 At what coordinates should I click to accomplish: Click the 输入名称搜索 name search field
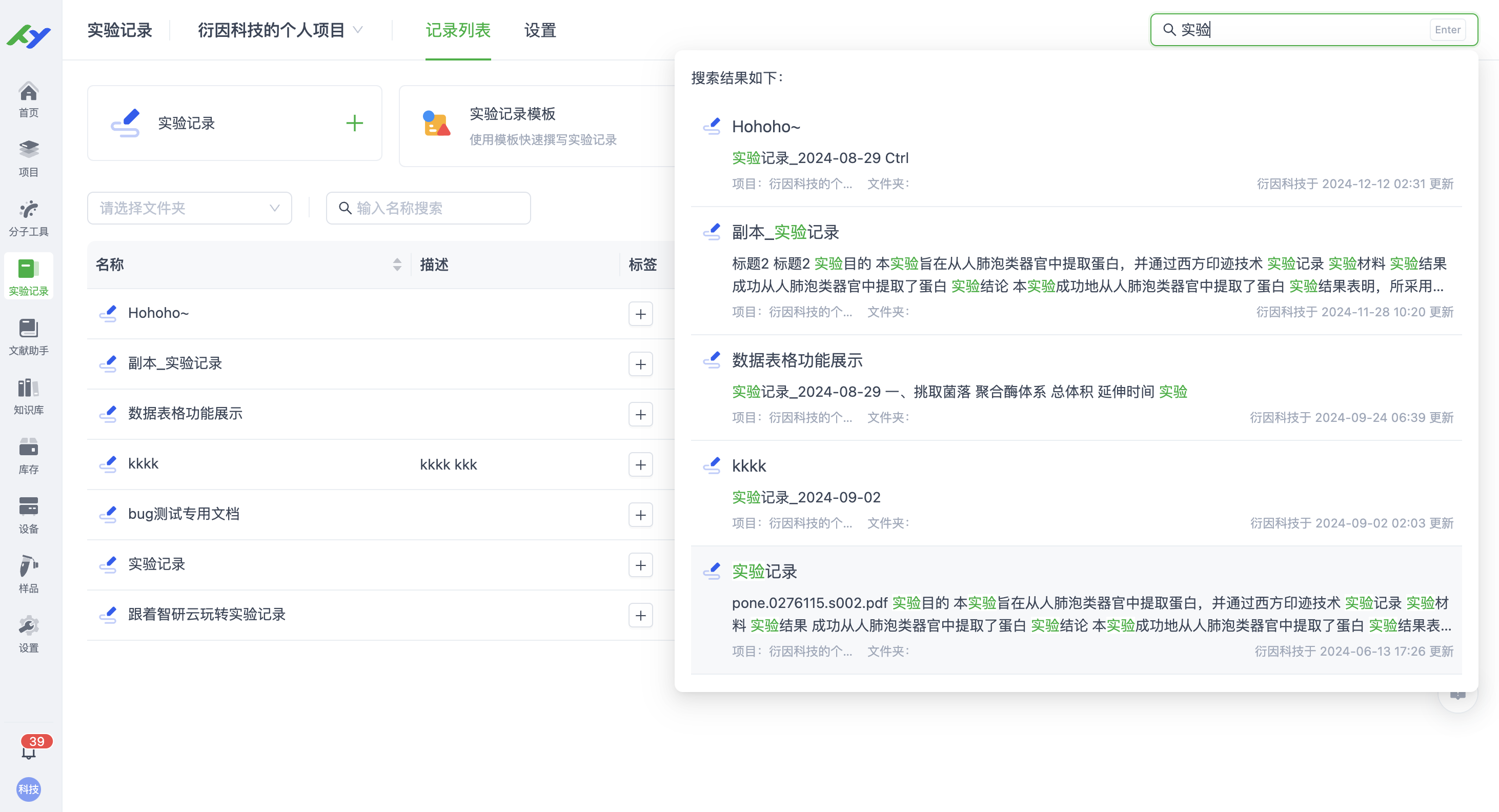(428, 209)
